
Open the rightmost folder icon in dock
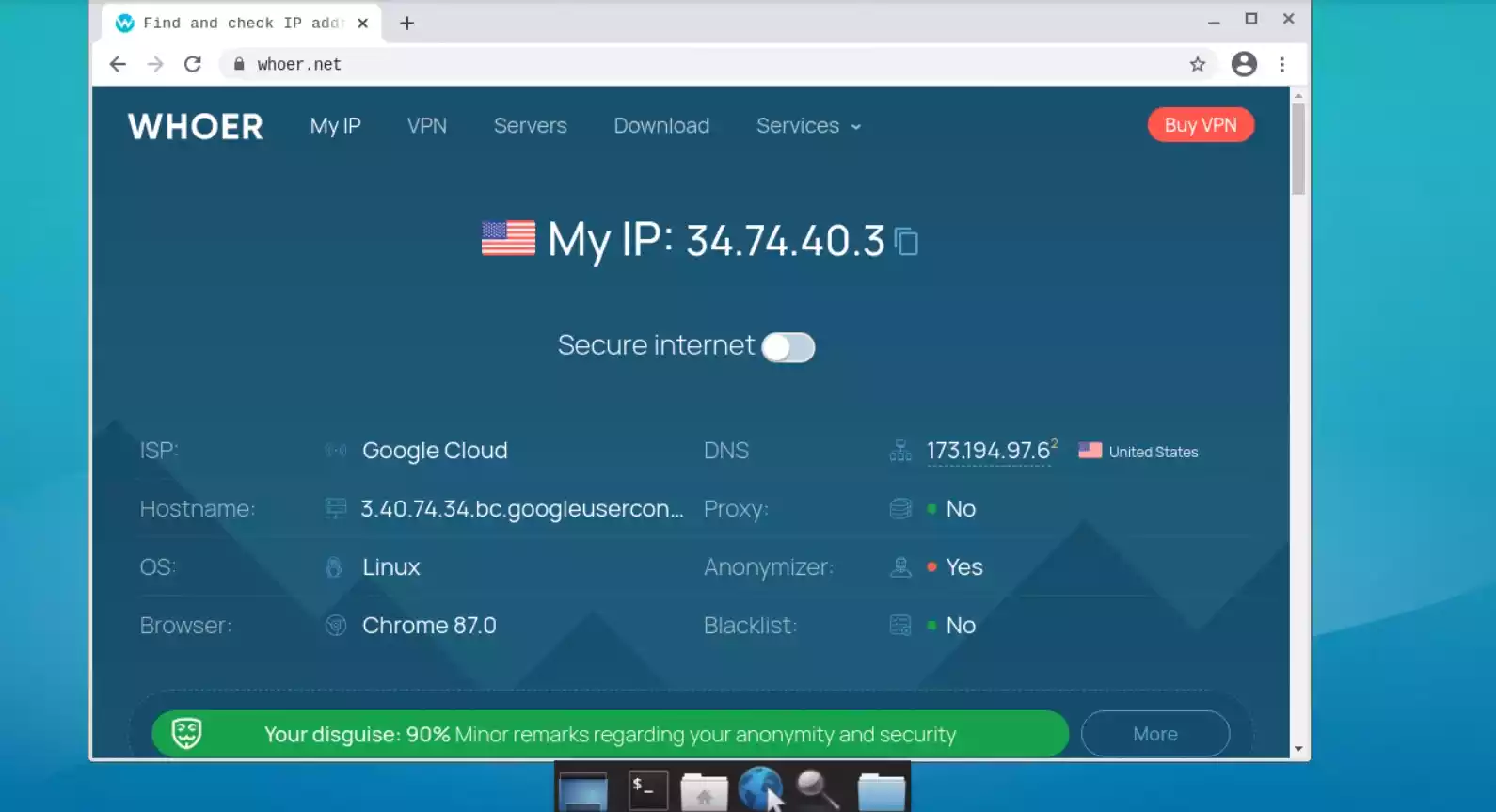(882, 790)
